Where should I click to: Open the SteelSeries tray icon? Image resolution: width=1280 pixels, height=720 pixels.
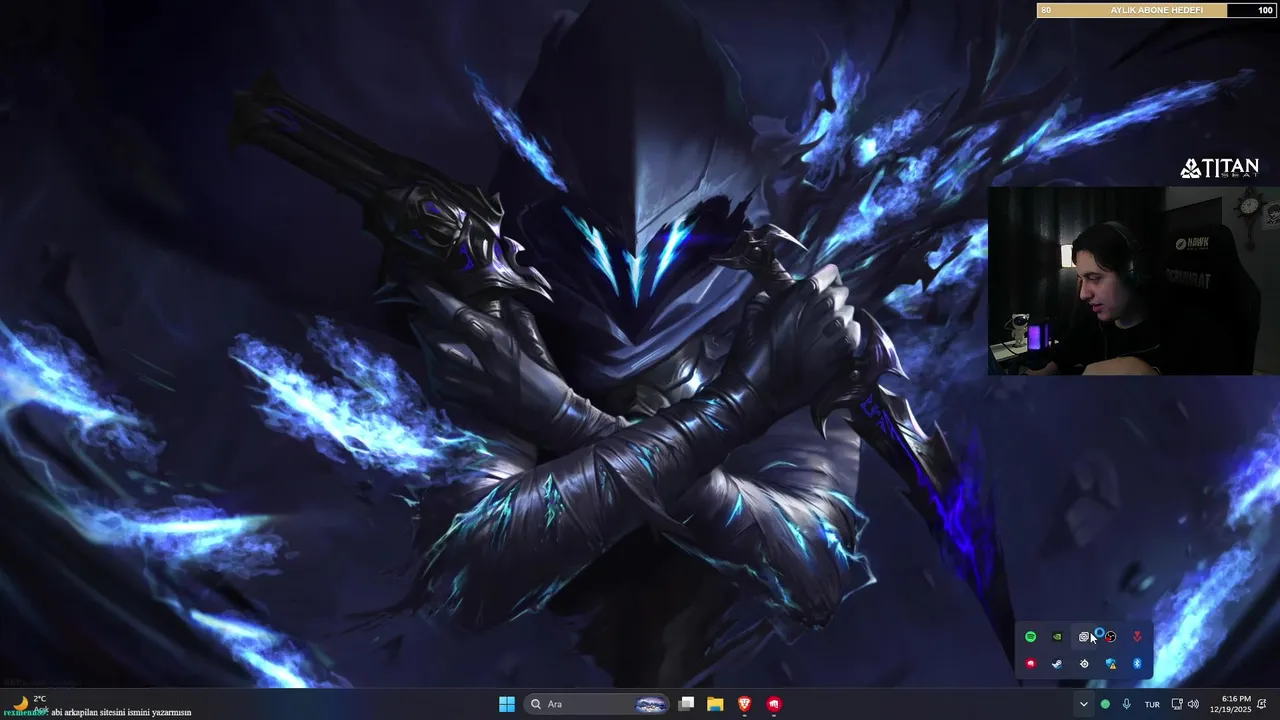[x=1084, y=664]
